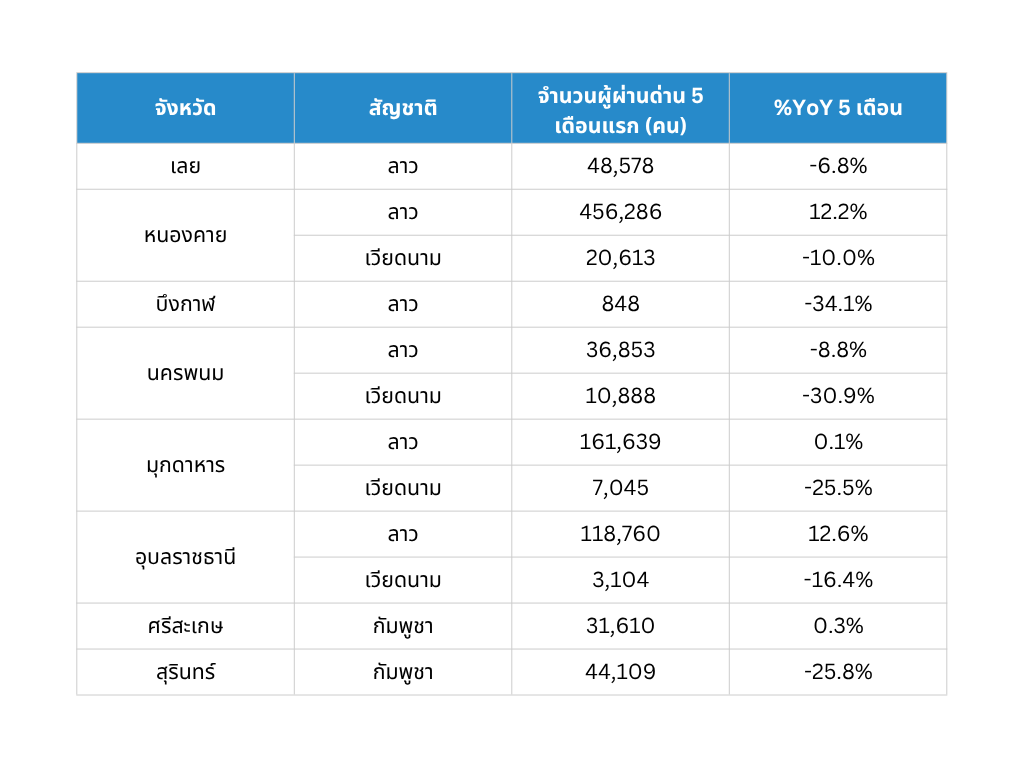Select the มุกดาหาร province cell
The height and width of the screenshot is (768, 1024).
click(x=185, y=466)
